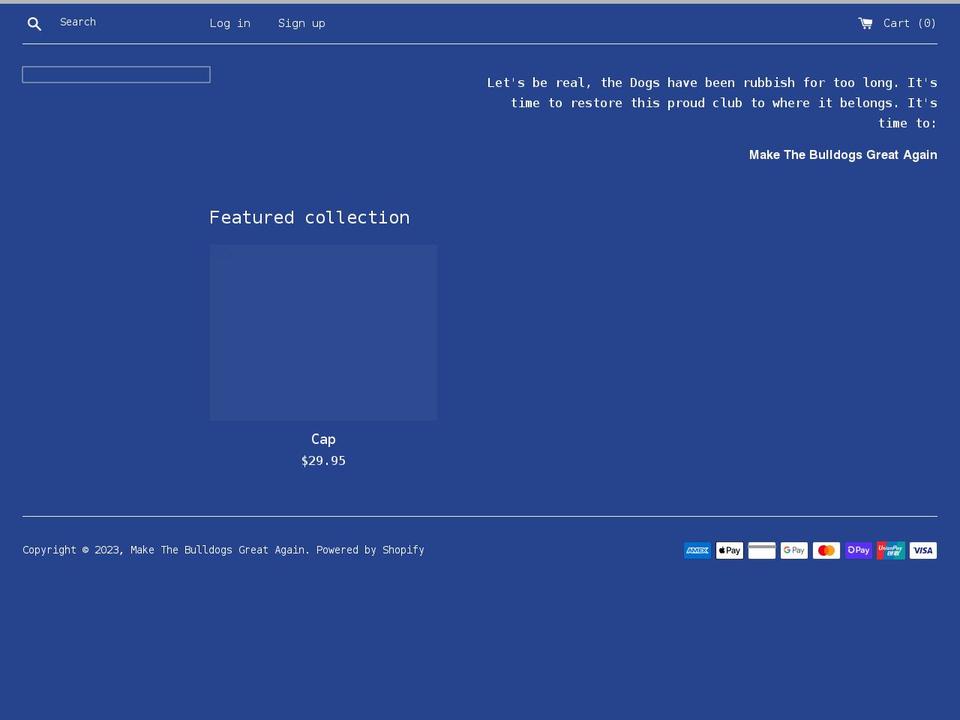Click the magnifying glass search icon
The image size is (960, 720).
point(34,23)
